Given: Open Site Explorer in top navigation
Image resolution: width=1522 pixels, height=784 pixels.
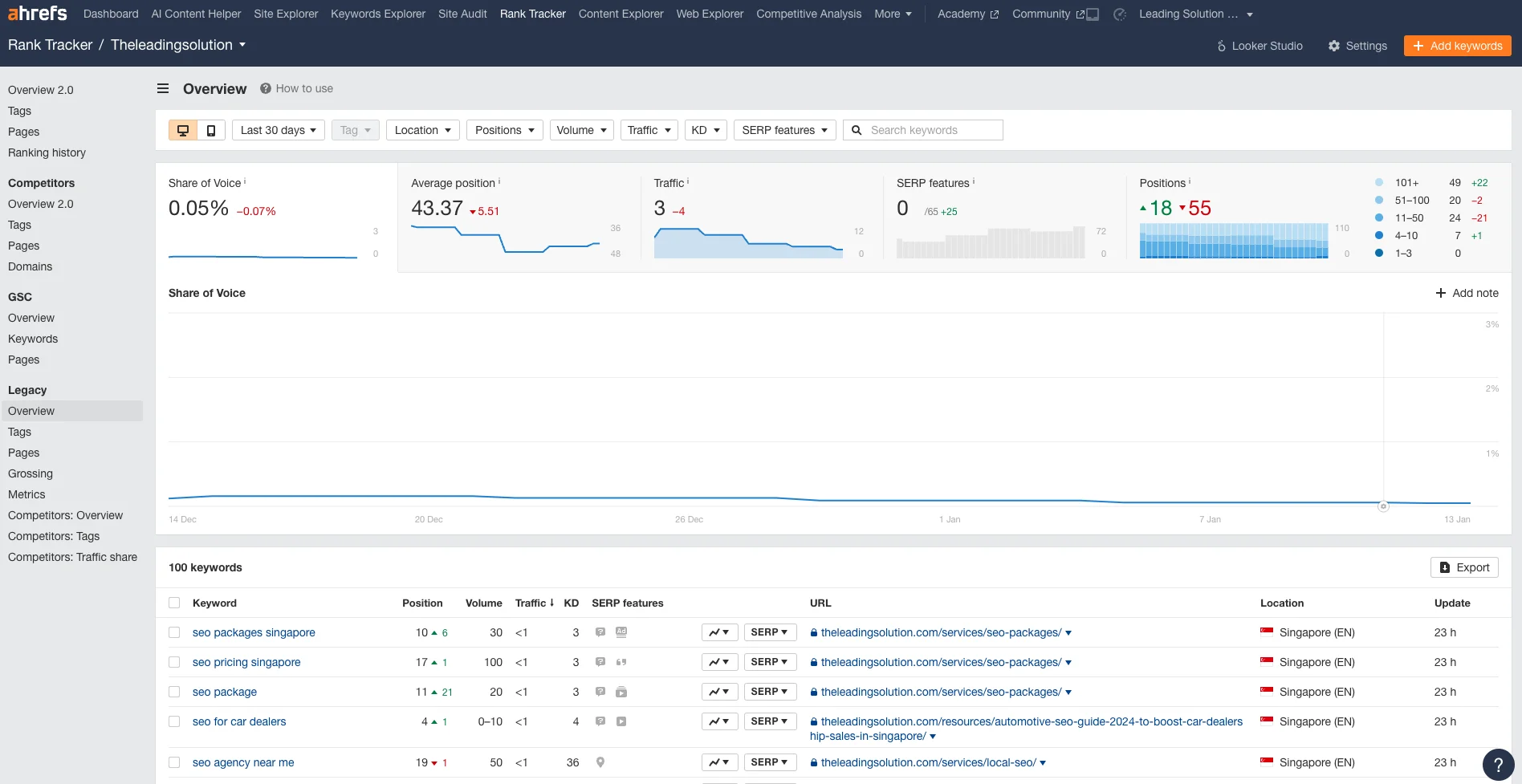Looking at the screenshot, I should click(286, 14).
